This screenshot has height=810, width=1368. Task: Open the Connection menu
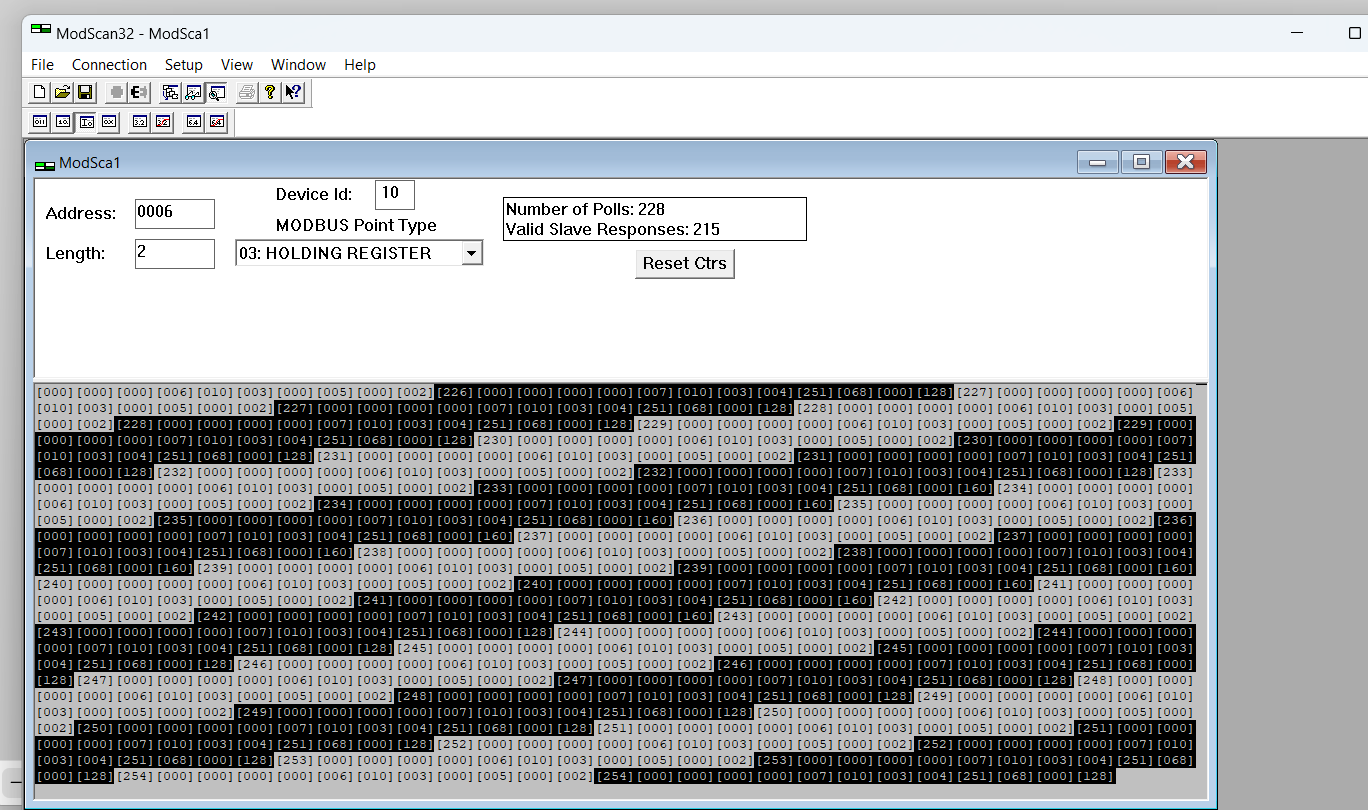[109, 65]
